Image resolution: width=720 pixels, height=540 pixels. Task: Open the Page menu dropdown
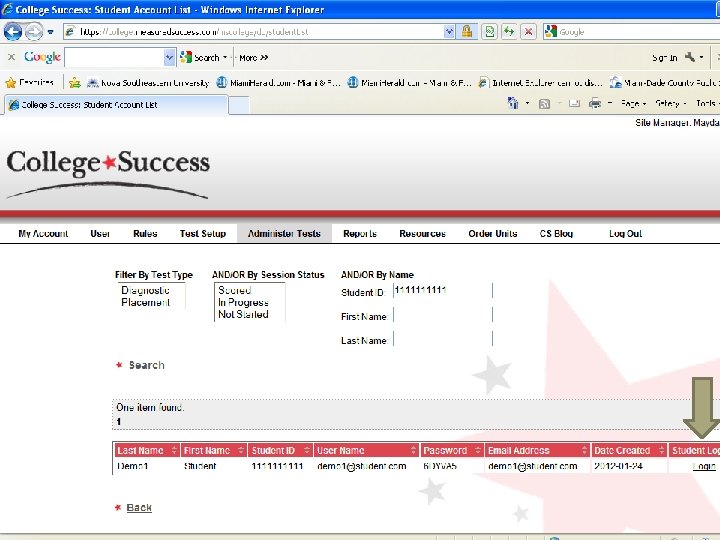[633, 103]
